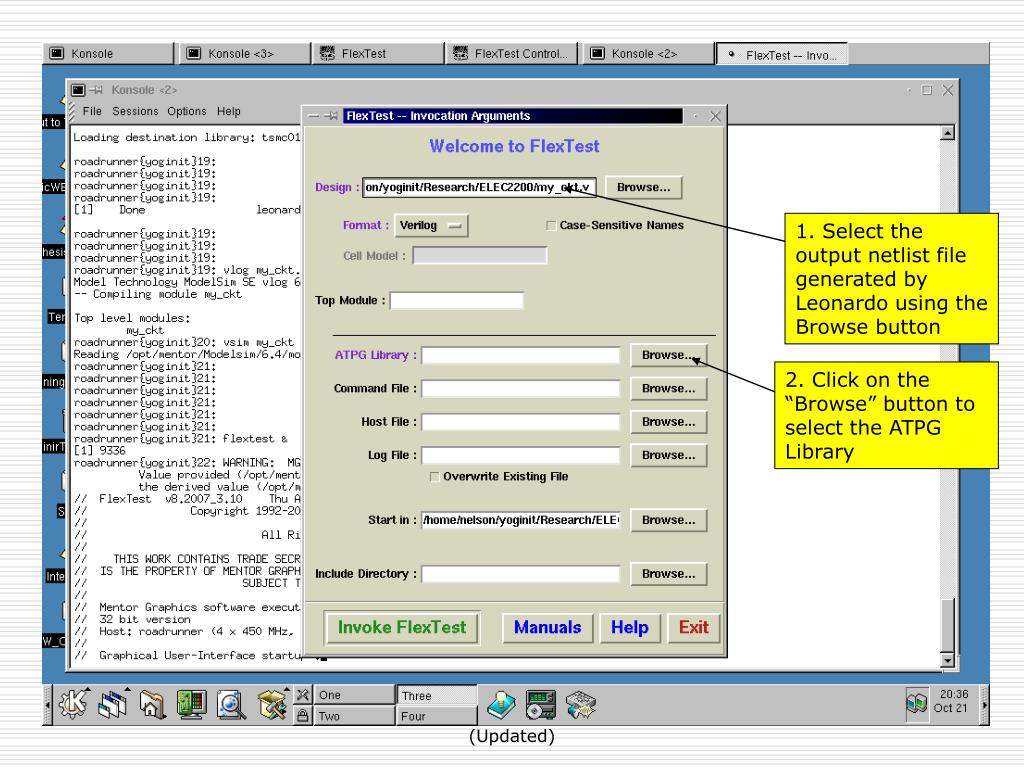1024x768 pixels.
Task: Select the Konsole <2> taskbar entry
Action: (x=648, y=54)
